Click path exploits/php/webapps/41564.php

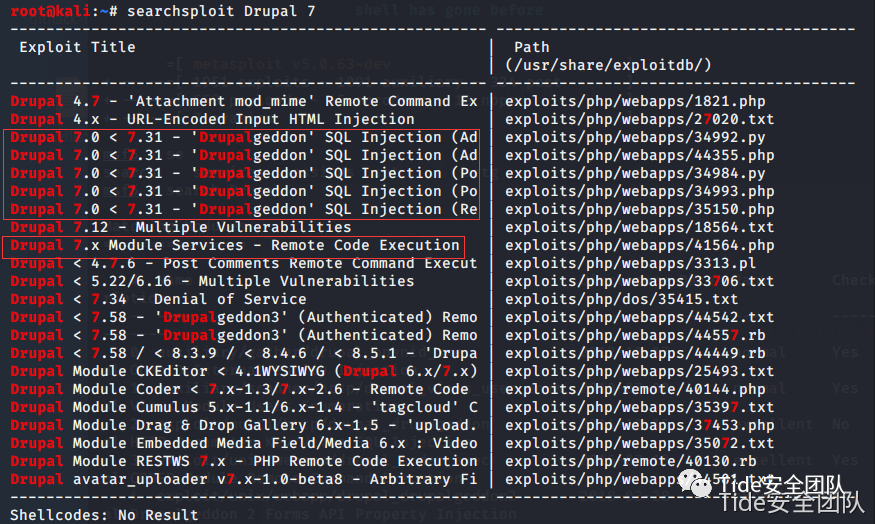(x=640, y=246)
